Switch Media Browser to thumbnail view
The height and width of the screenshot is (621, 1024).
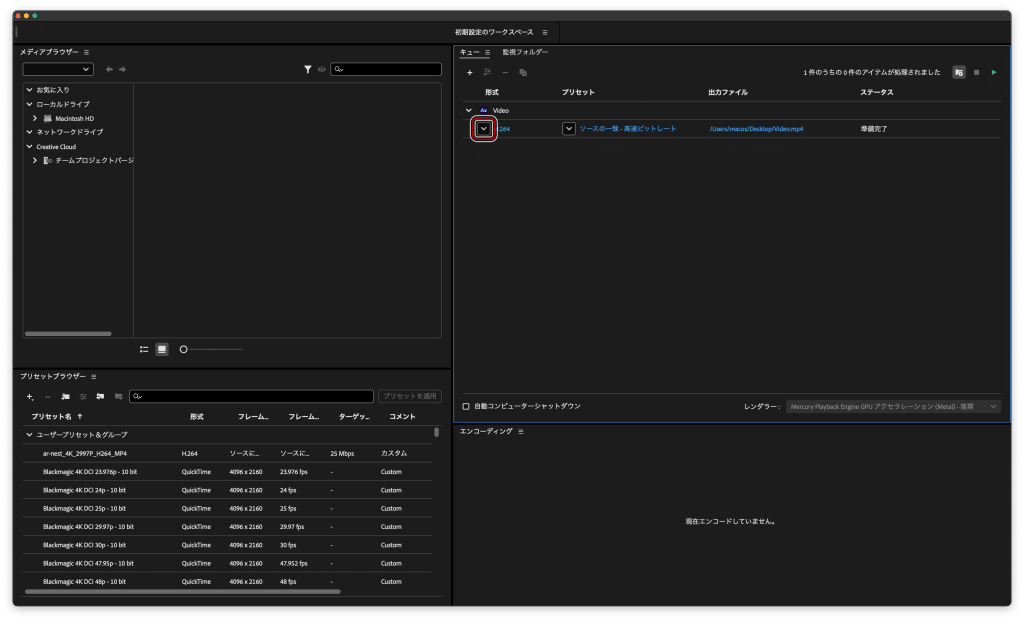coord(162,349)
